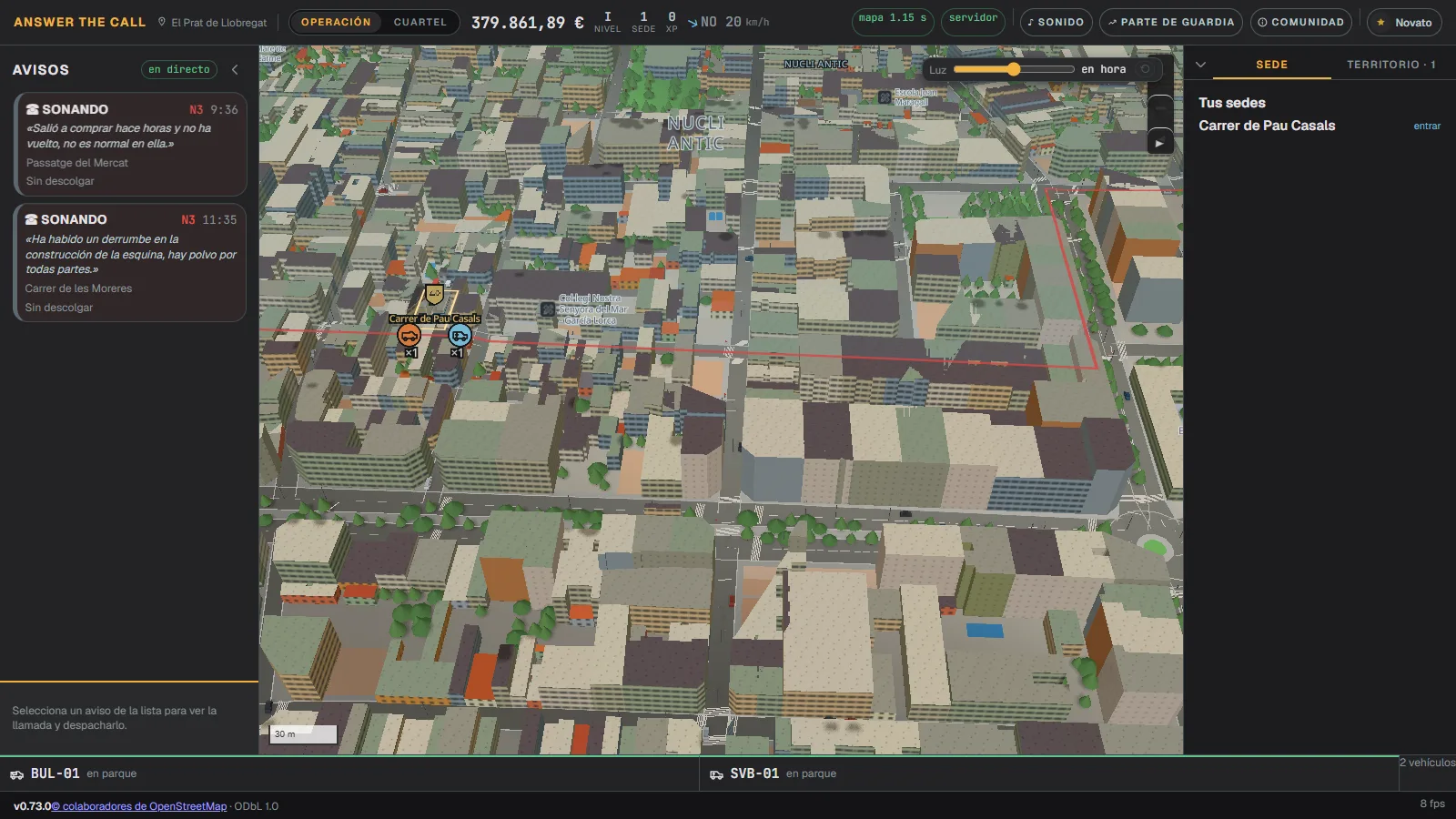Click the Answer The Call logo title
The width and height of the screenshot is (1456, 819).
pyautogui.click(x=79, y=22)
